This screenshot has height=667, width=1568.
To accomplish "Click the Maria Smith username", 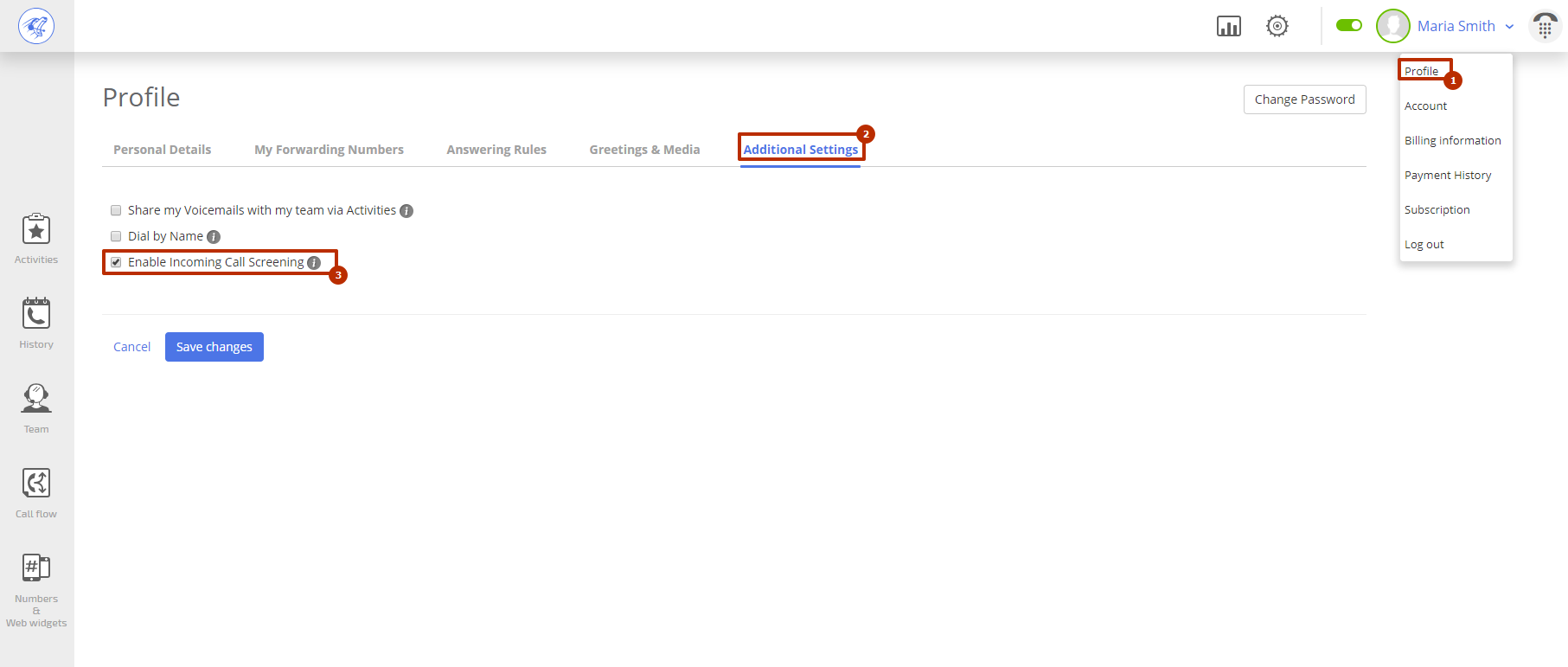I will (x=1456, y=26).
